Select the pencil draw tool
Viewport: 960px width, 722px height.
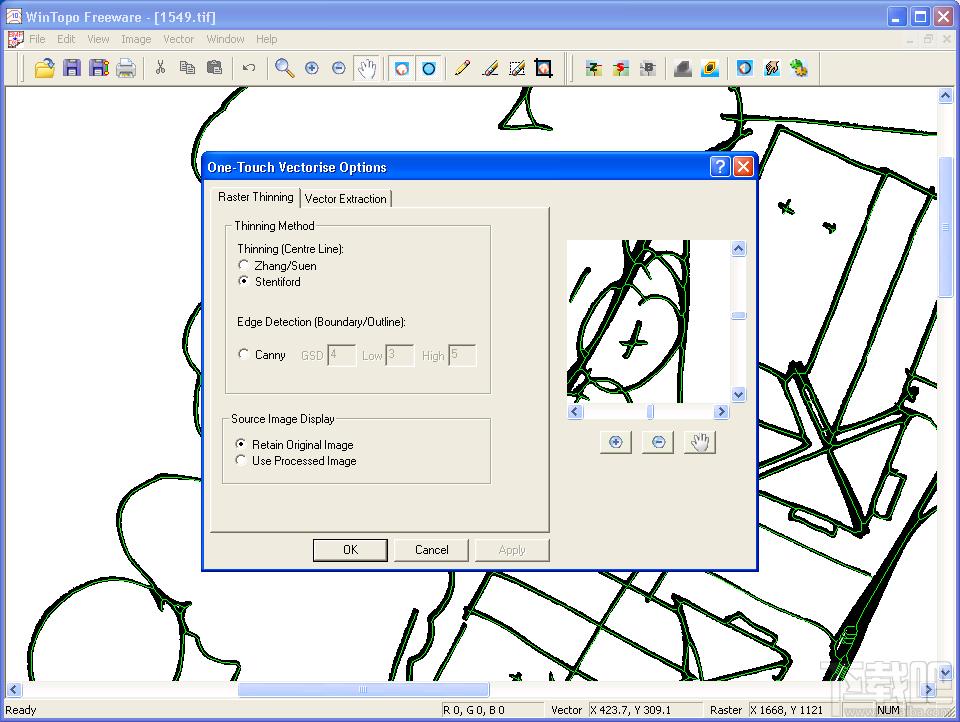coord(462,68)
